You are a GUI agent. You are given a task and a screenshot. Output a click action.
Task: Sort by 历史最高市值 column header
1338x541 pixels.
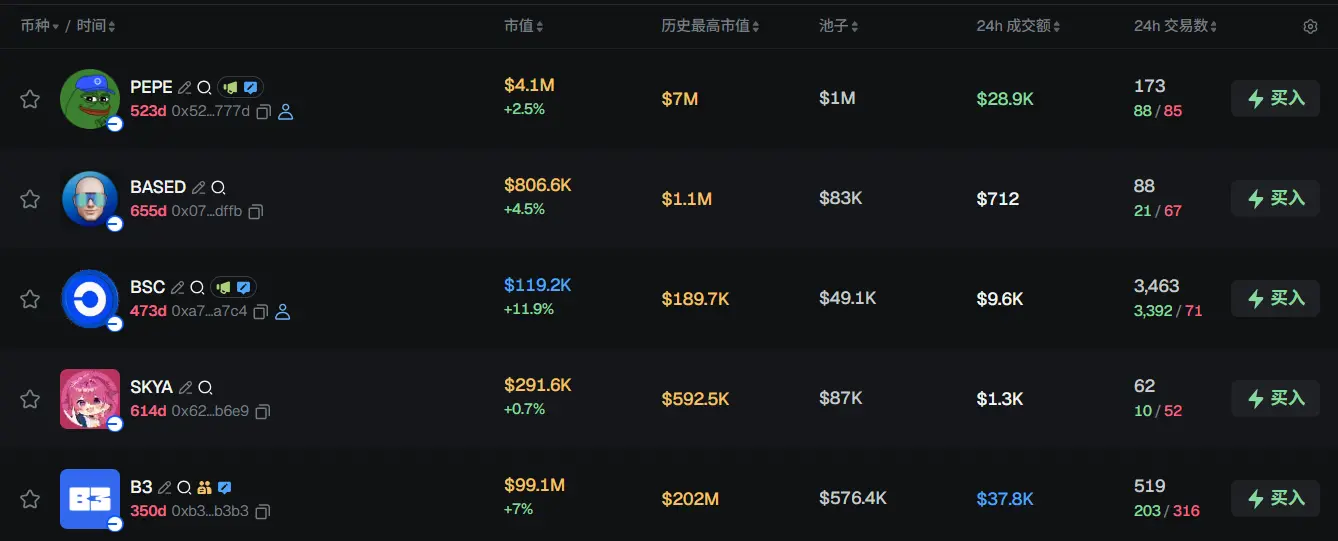coord(710,26)
